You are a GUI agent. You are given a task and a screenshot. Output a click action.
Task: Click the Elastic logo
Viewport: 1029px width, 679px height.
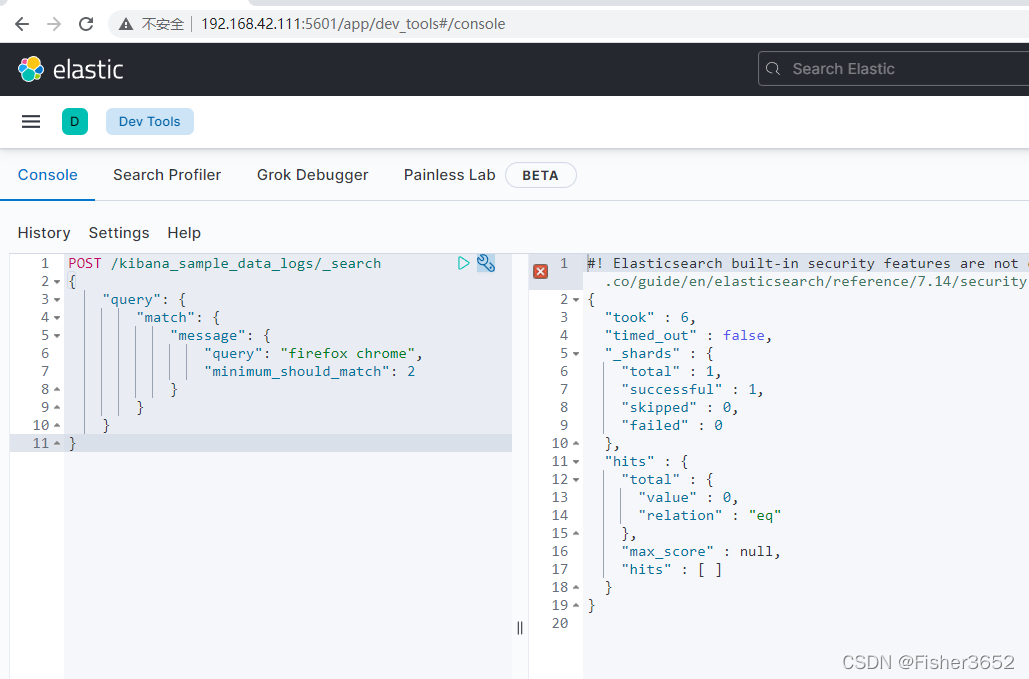tap(70, 69)
